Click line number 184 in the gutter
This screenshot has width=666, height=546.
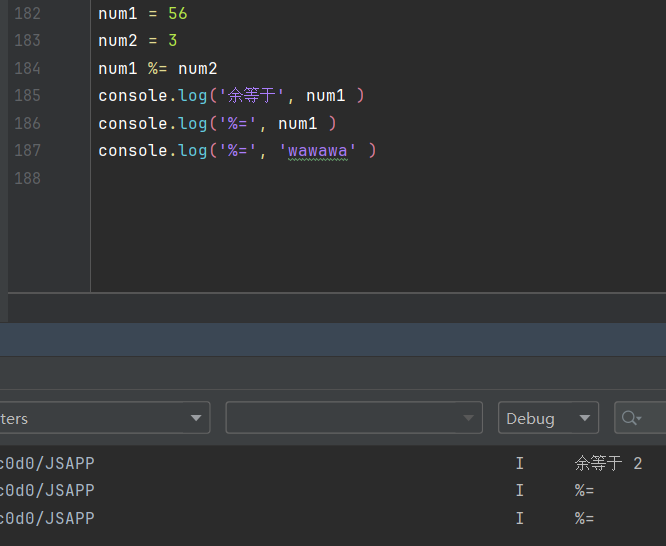[28, 69]
